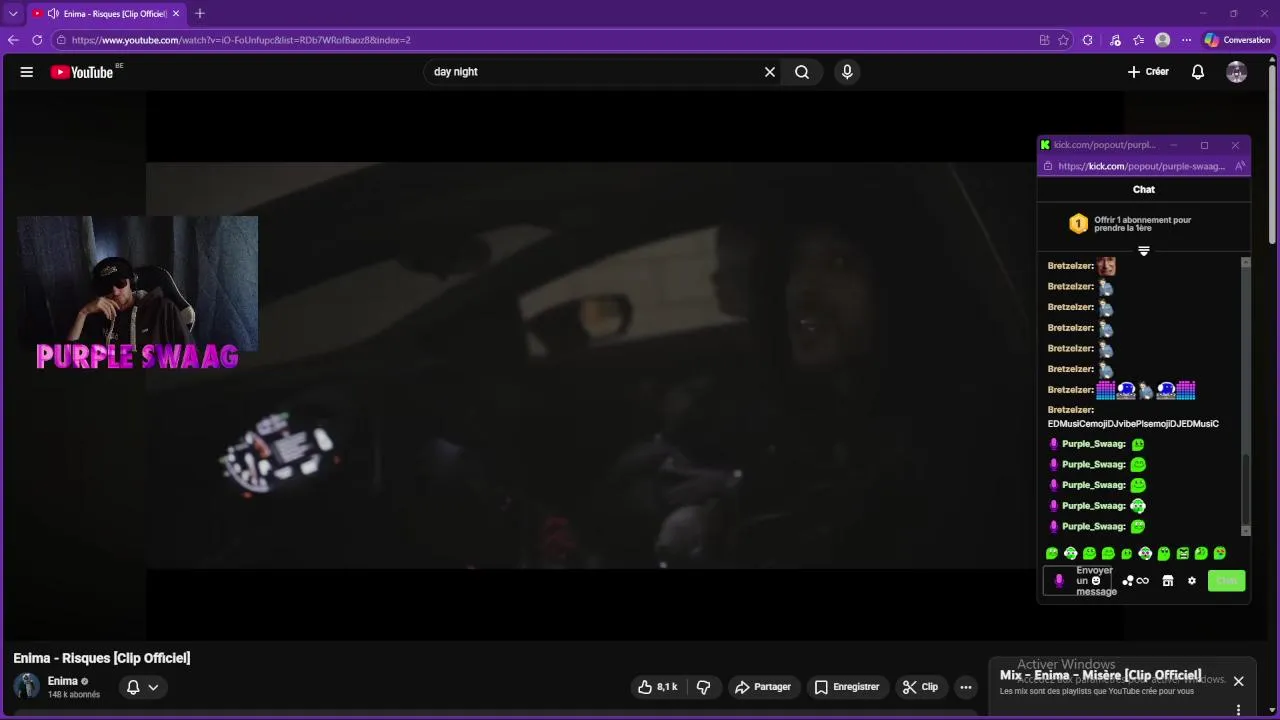The width and height of the screenshot is (1280, 720).
Task: Open browser settings and more menu
Action: [x=1187, y=40]
